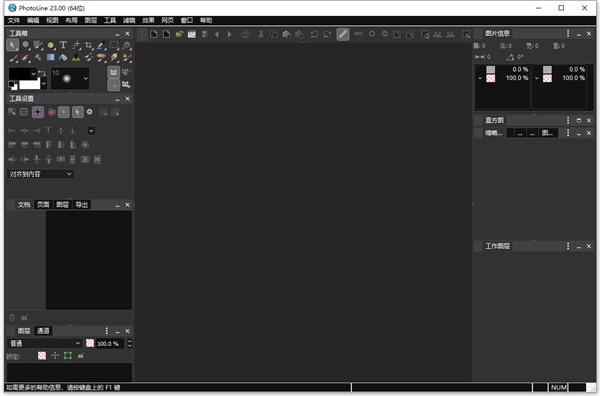Reset colors with small black-white swatch icon
This screenshot has height=396, width=600.
click(x=12, y=85)
